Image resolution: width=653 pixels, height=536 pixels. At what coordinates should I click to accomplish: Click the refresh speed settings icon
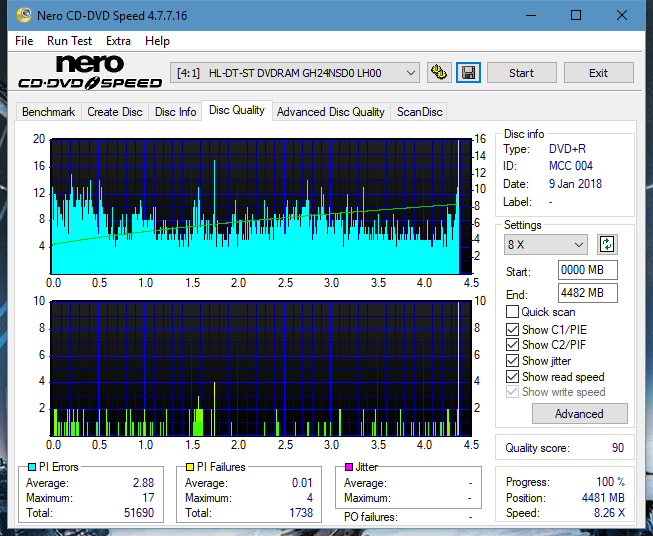click(x=607, y=244)
